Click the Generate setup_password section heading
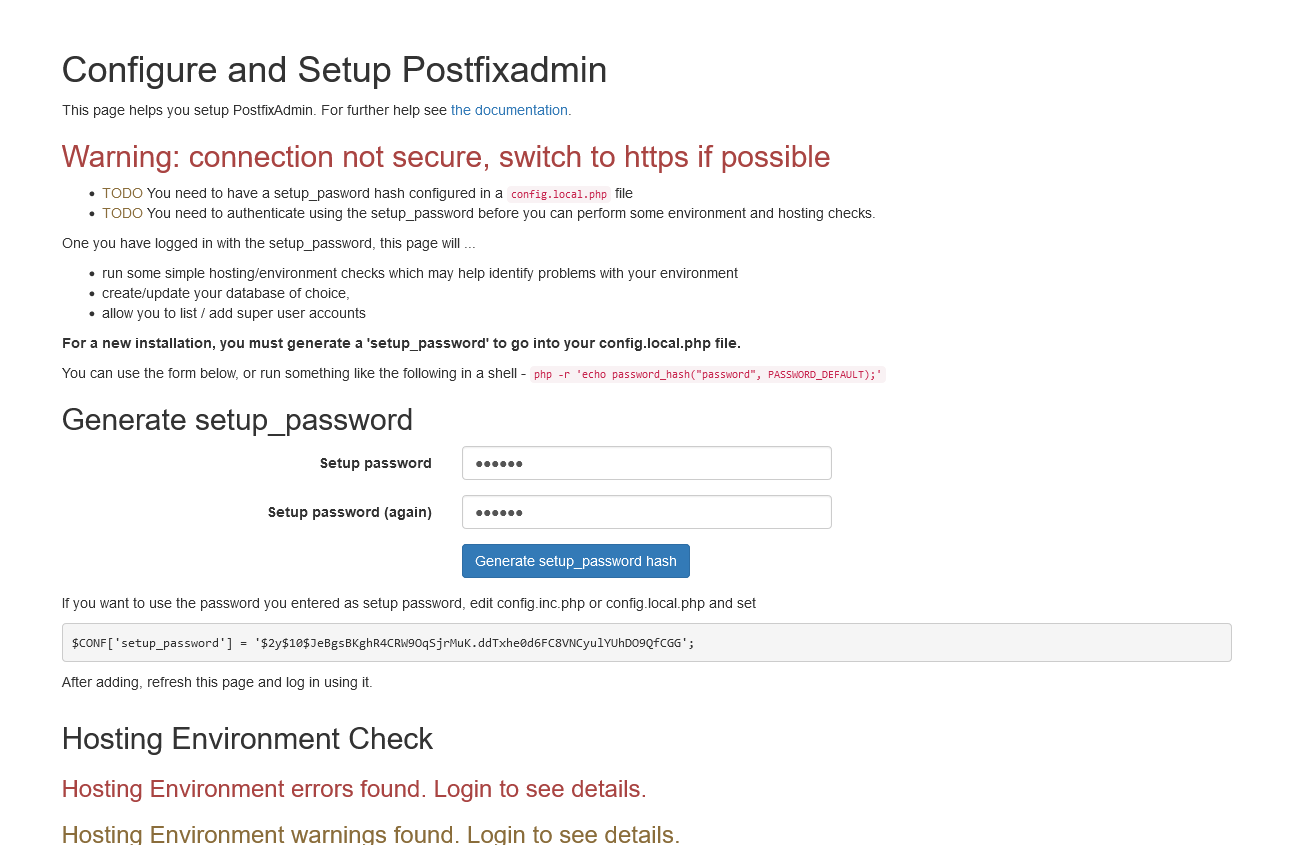This screenshot has height=845, width=1293. tap(237, 420)
